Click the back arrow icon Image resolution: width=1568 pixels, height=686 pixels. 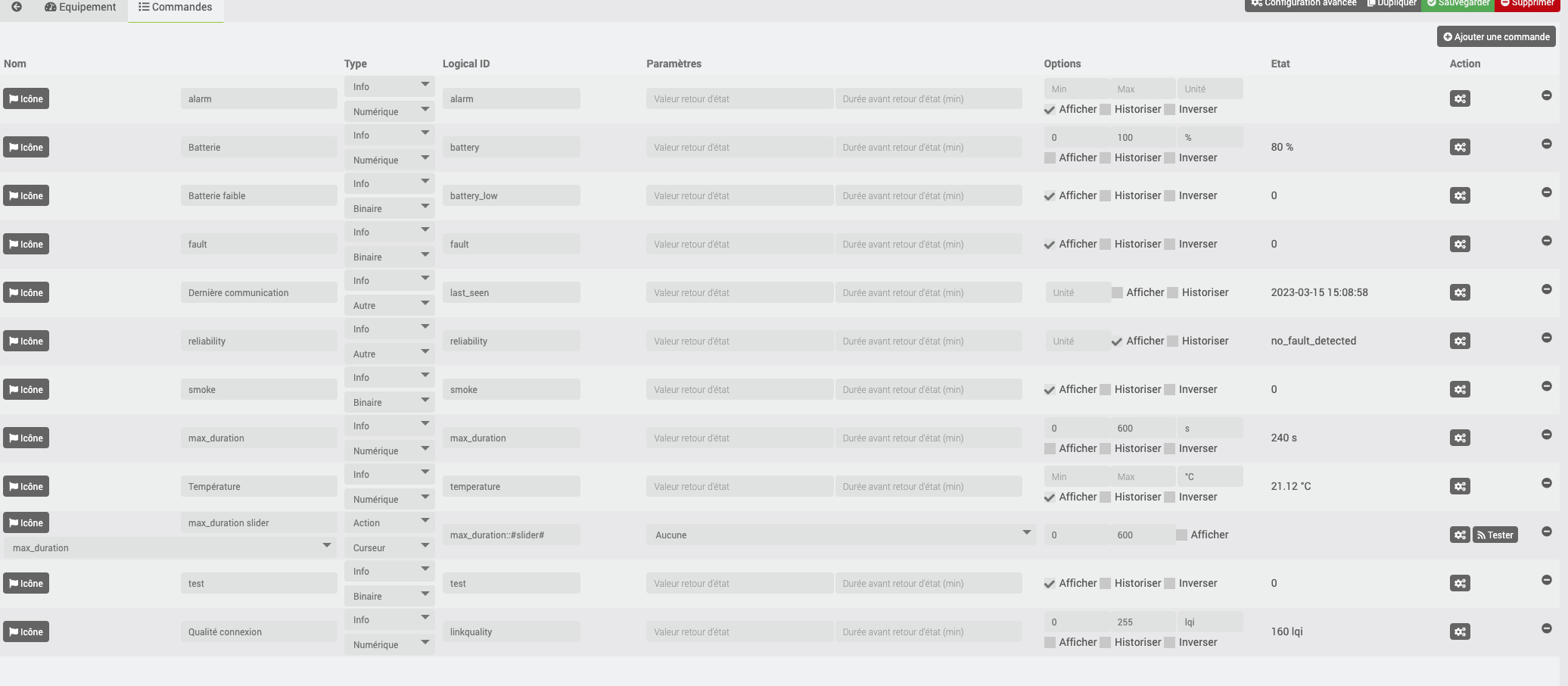[x=17, y=7]
